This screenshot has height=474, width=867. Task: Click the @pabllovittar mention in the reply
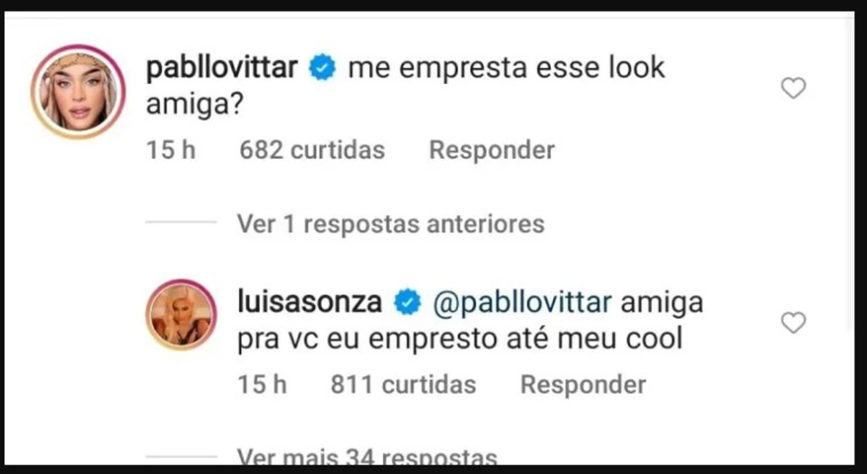click(x=522, y=302)
